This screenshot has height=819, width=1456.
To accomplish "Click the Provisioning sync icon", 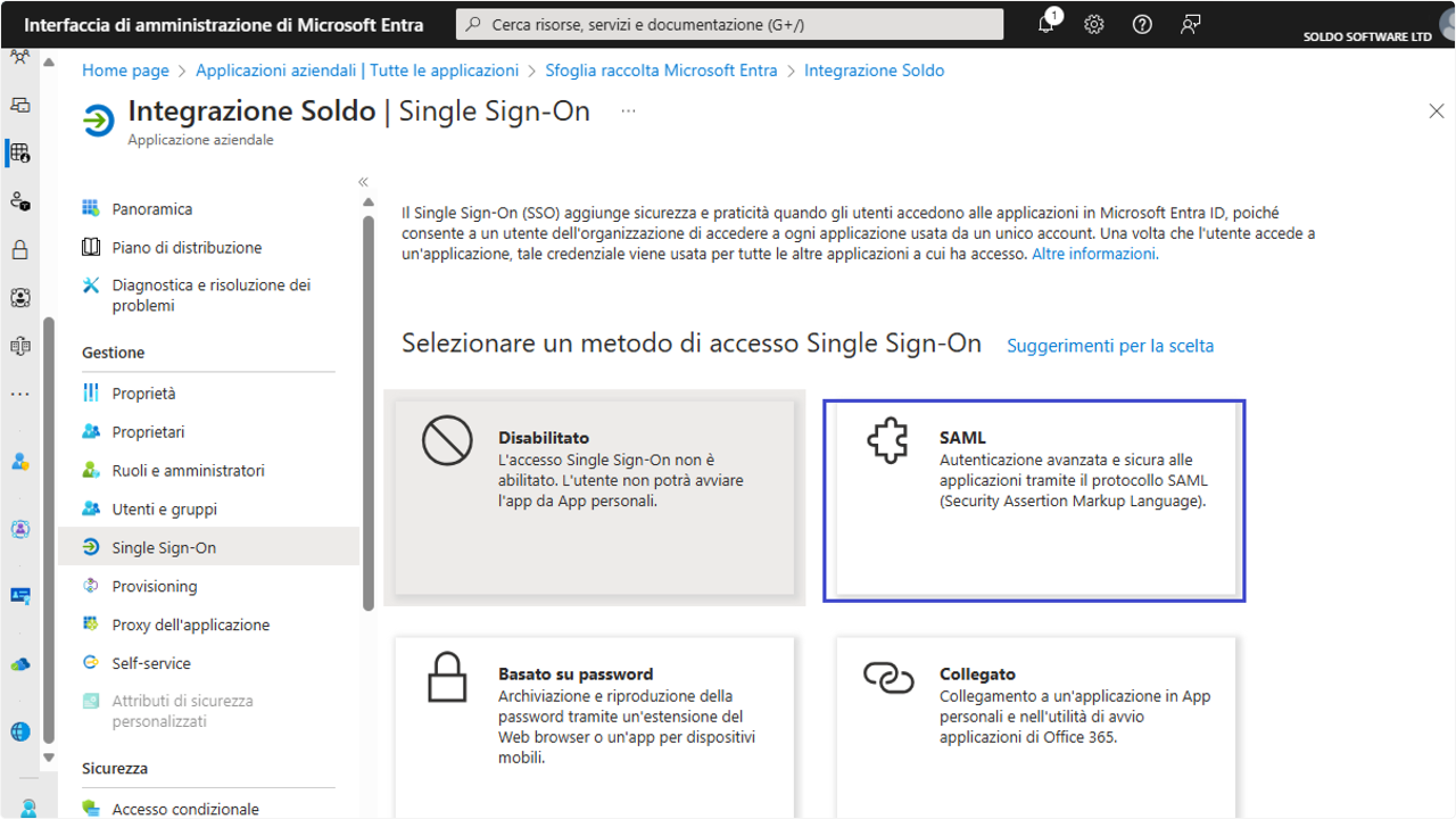I will [91, 585].
